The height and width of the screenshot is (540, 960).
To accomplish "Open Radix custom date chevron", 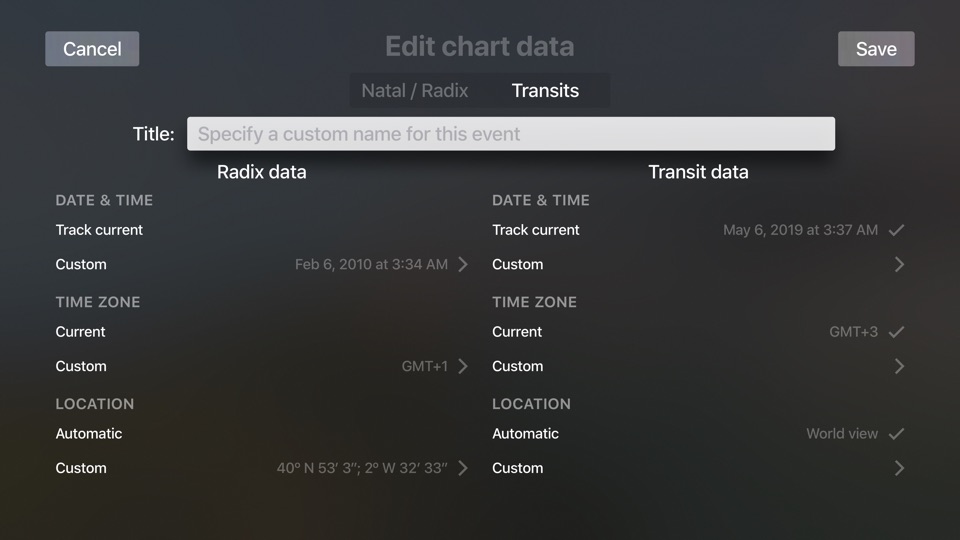I will click(x=463, y=265).
